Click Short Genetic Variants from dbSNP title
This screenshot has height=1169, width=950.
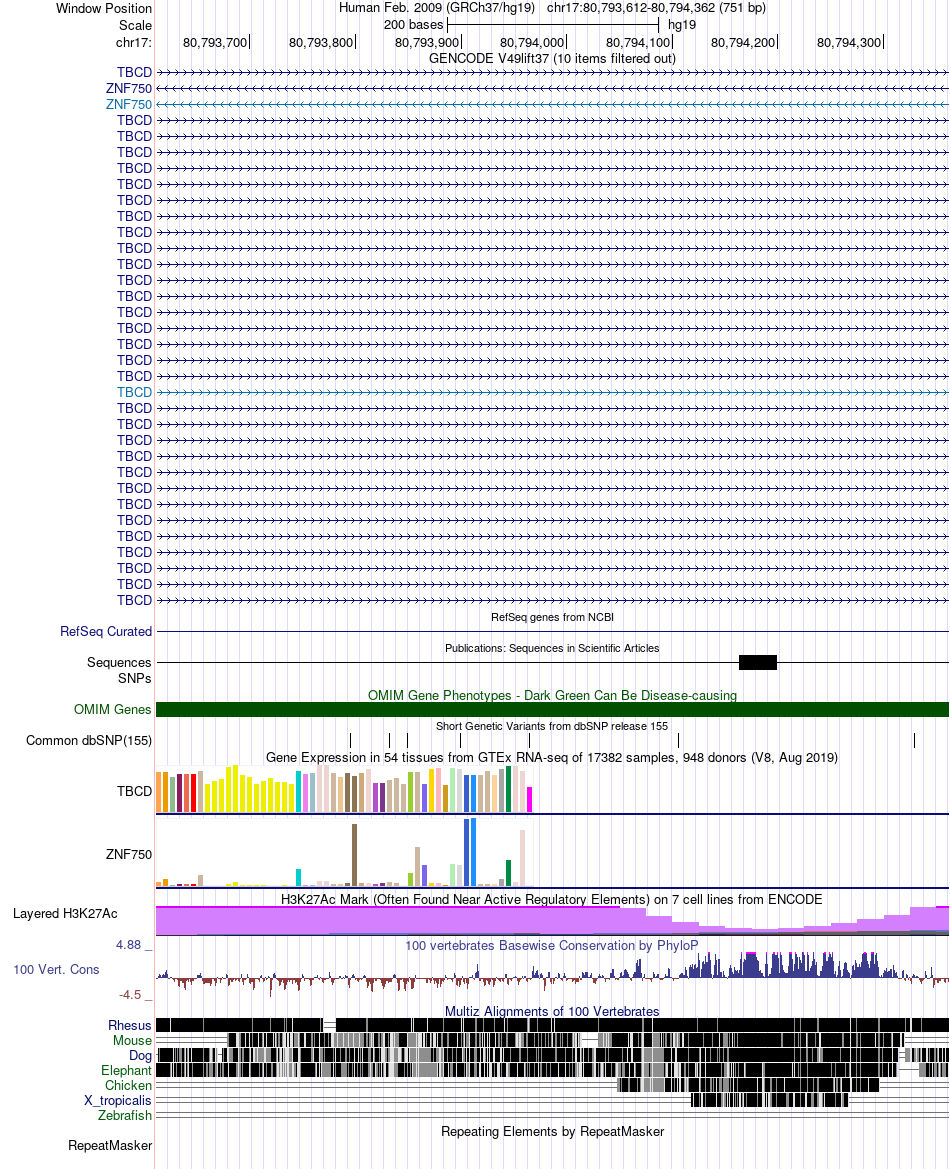click(x=553, y=726)
